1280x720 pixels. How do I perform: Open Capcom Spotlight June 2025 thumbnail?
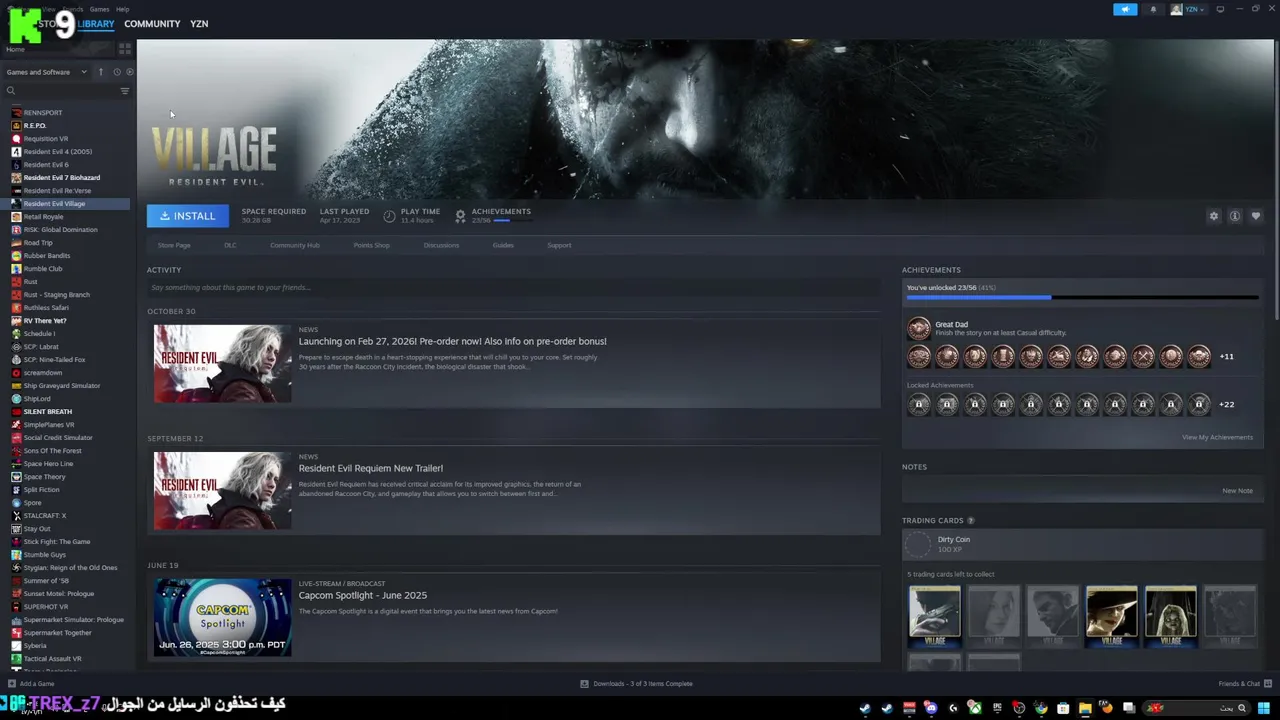pos(222,617)
